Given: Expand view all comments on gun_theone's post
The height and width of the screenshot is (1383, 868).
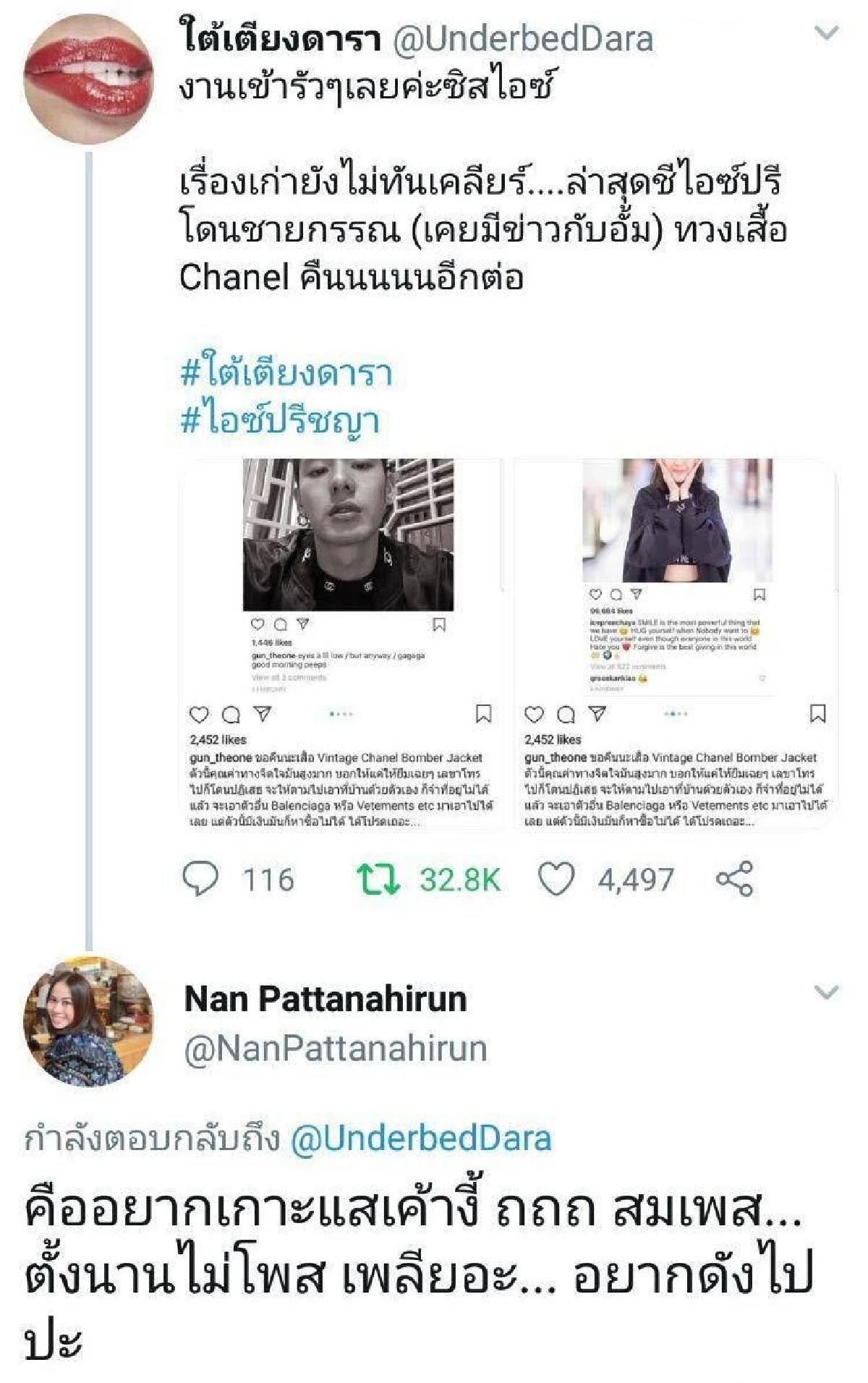Looking at the screenshot, I should pos(289,677).
